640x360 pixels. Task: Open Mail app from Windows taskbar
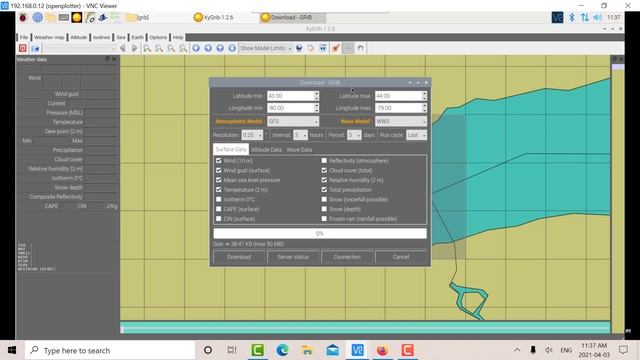click(333, 350)
